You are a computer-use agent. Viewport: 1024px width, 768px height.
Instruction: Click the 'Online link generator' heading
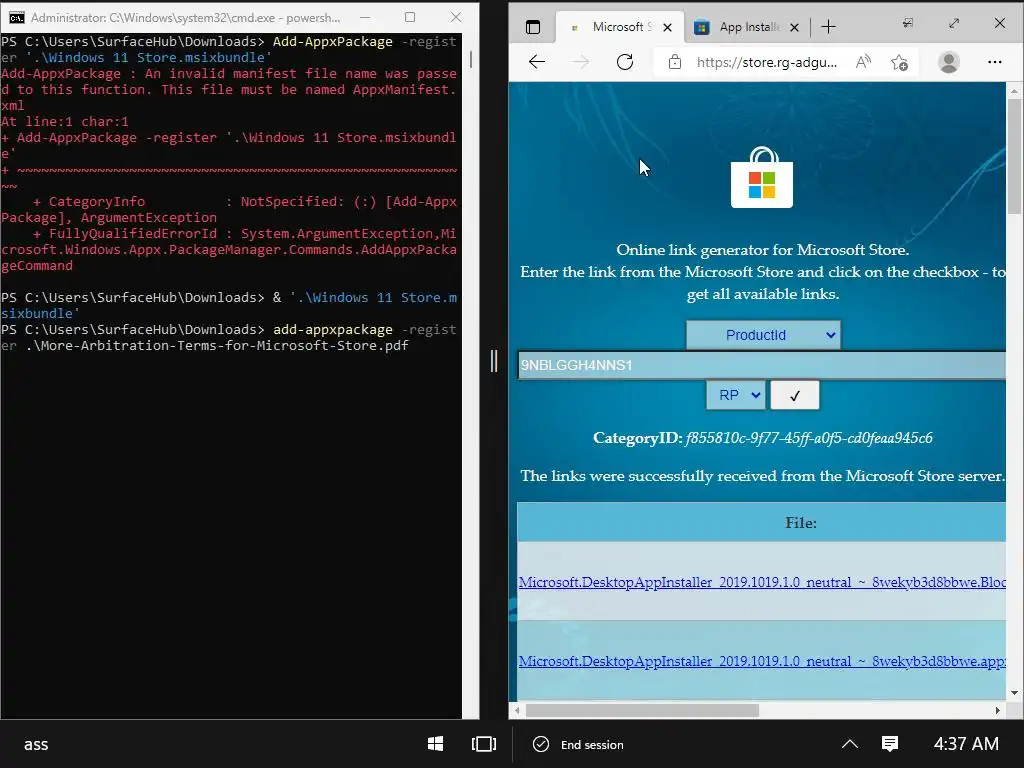[762, 250]
